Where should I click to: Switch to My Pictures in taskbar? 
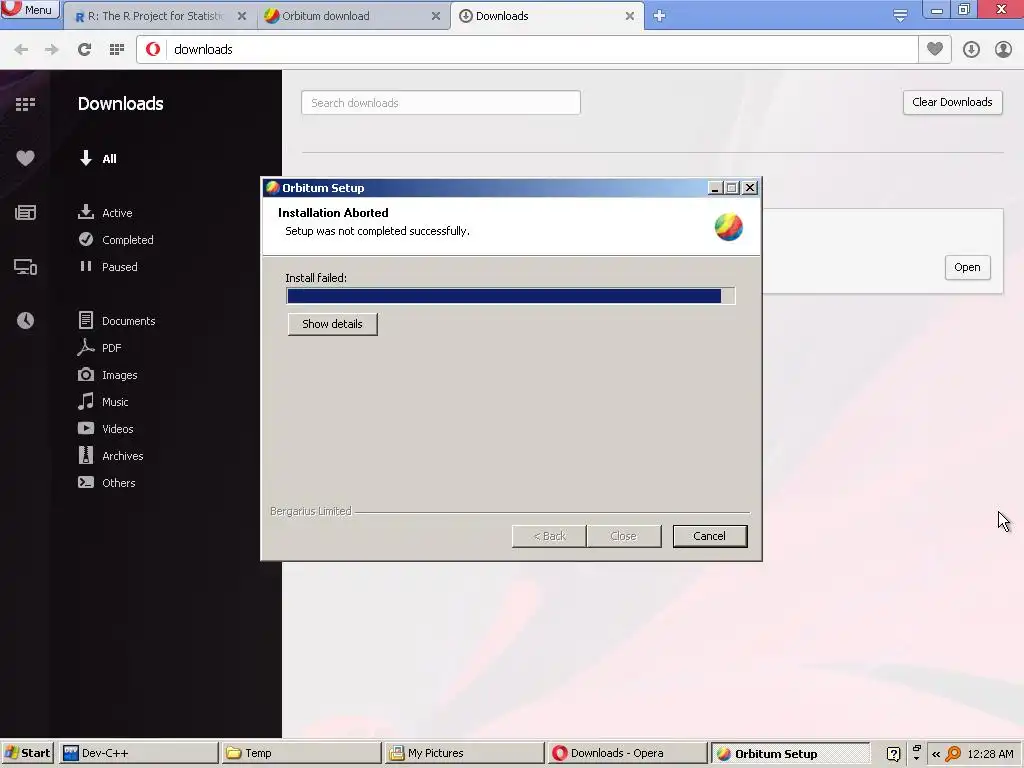click(x=464, y=753)
